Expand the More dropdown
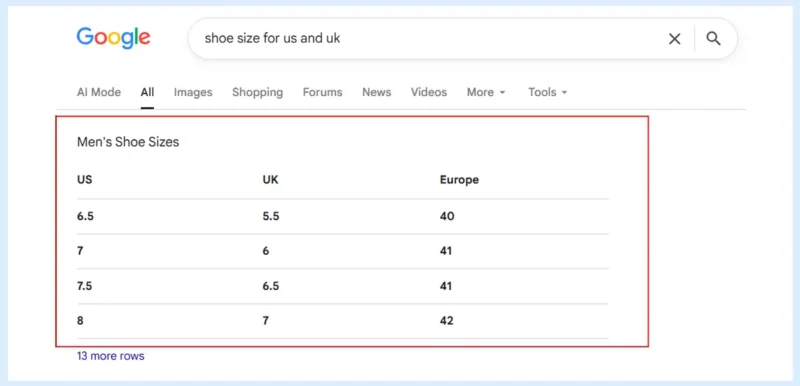Image resolution: width=800 pixels, height=386 pixels. coord(486,92)
